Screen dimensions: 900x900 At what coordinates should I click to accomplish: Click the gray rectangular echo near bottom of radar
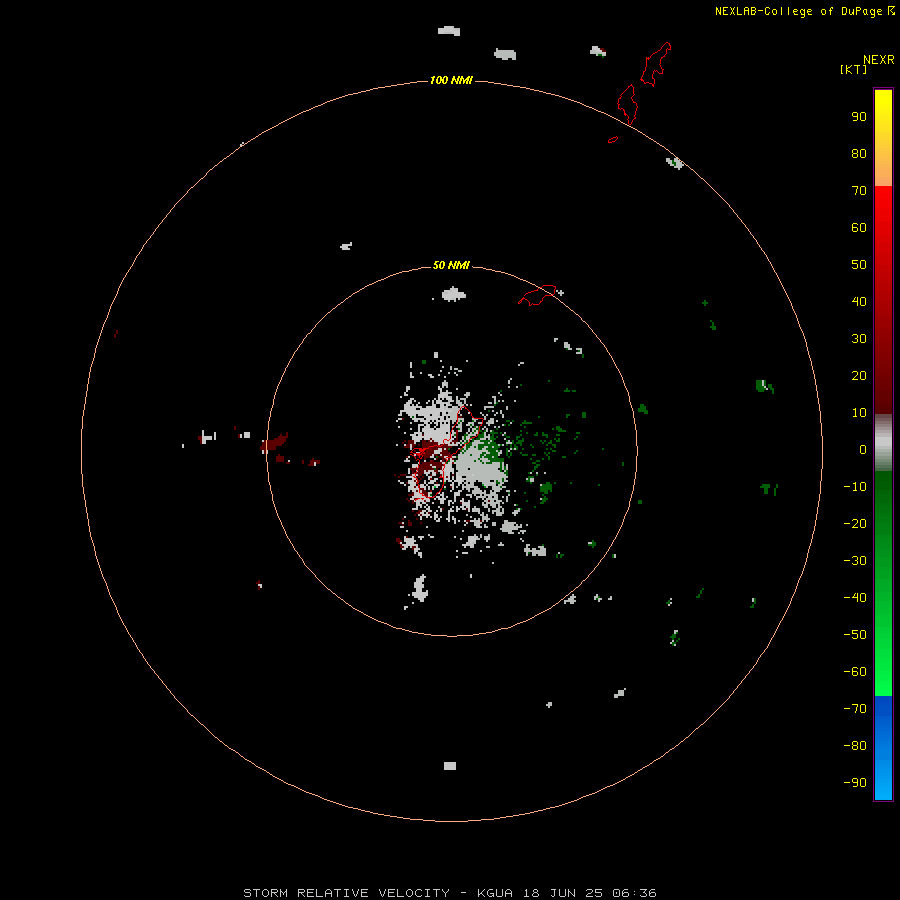tap(450, 766)
